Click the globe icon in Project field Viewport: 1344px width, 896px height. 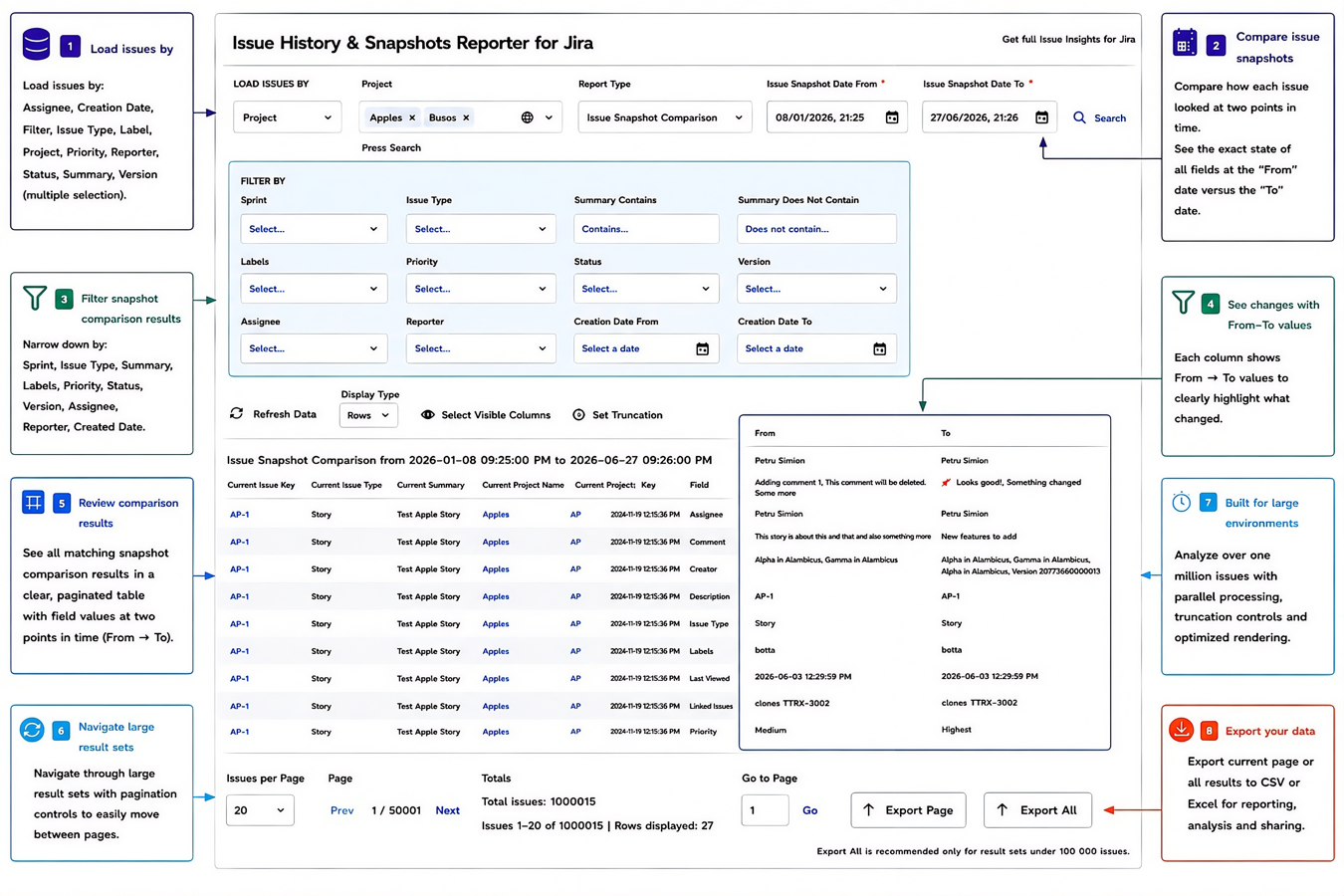tap(527, 117)
